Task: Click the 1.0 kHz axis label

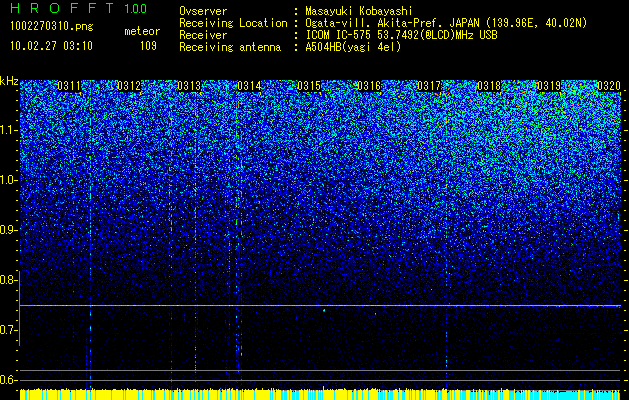Action: pyautogui.click(x=8, y=180)
